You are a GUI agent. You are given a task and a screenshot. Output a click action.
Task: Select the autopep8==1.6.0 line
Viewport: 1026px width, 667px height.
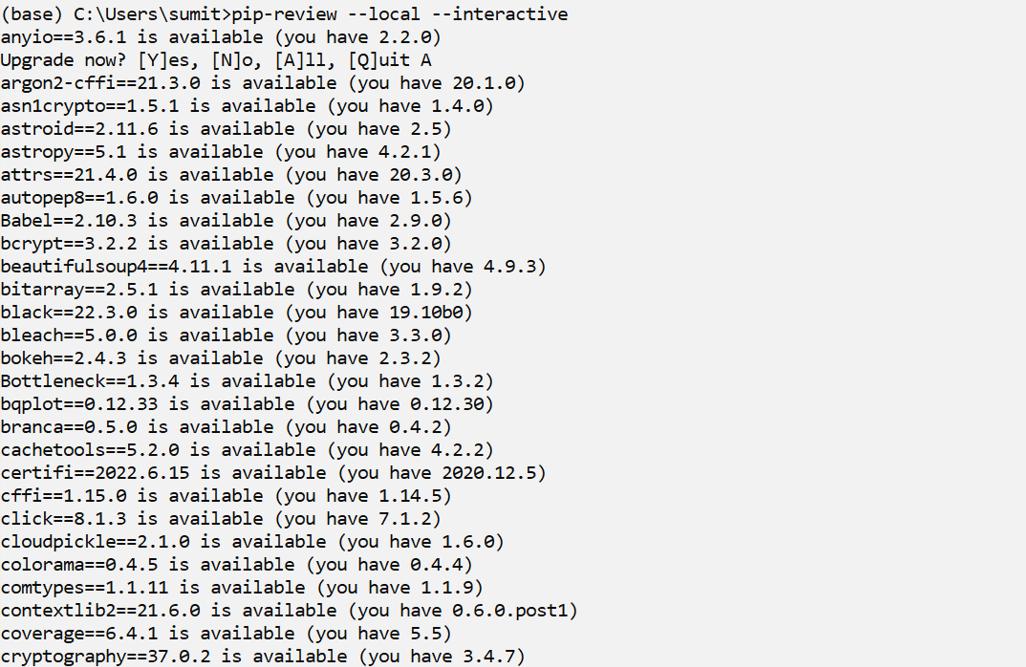click(236, 198)
